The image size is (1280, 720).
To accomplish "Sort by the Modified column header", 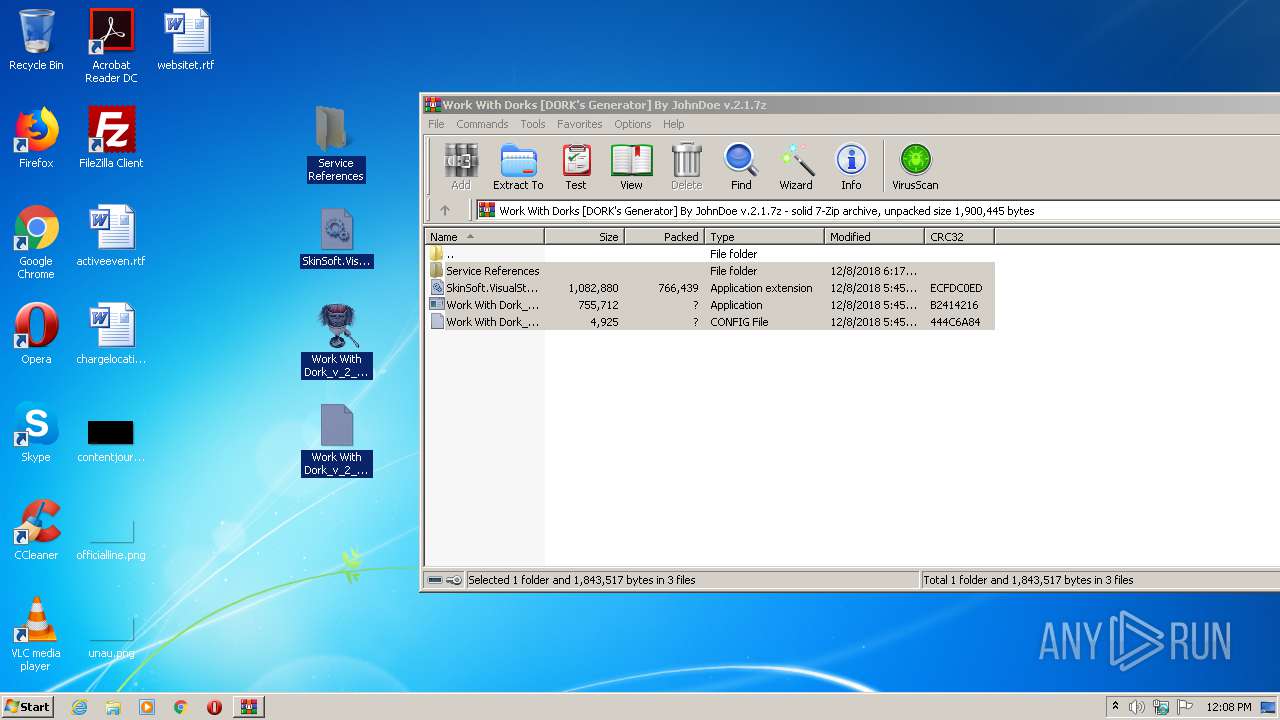I will 875,237.
